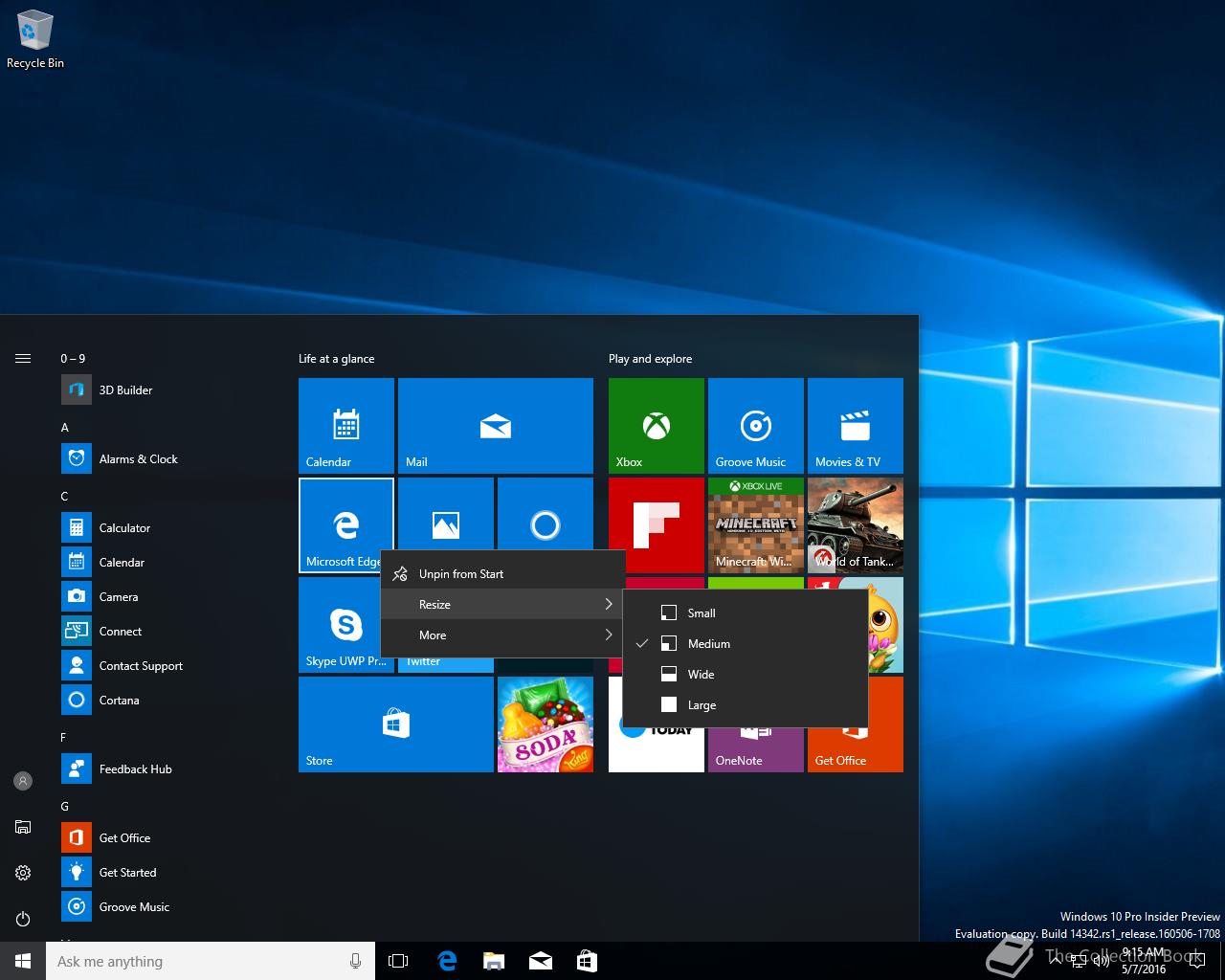Image resolution: width=1225 pixels, height=980 pixels.
Task: Open Settings gear in Start sidebar
Action: click(23, 873)
